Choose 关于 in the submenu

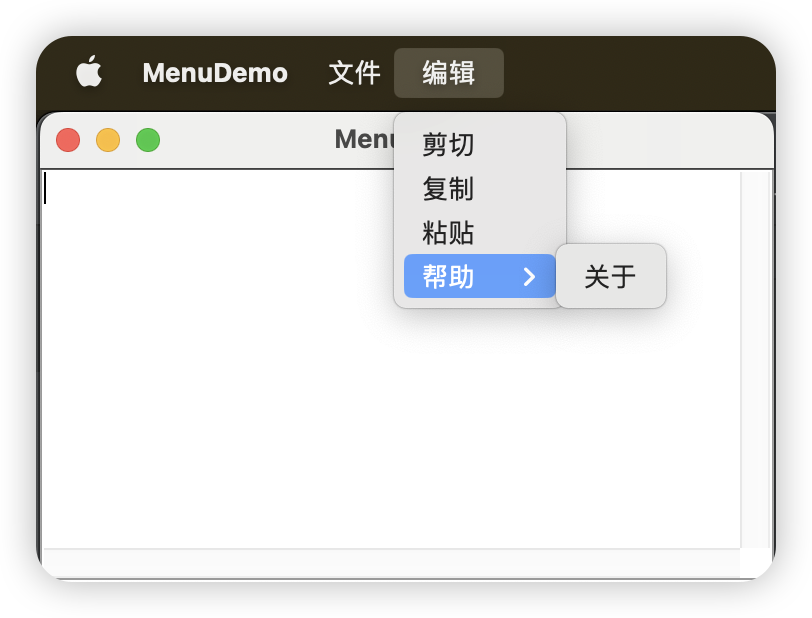click(x=610, y=277)
